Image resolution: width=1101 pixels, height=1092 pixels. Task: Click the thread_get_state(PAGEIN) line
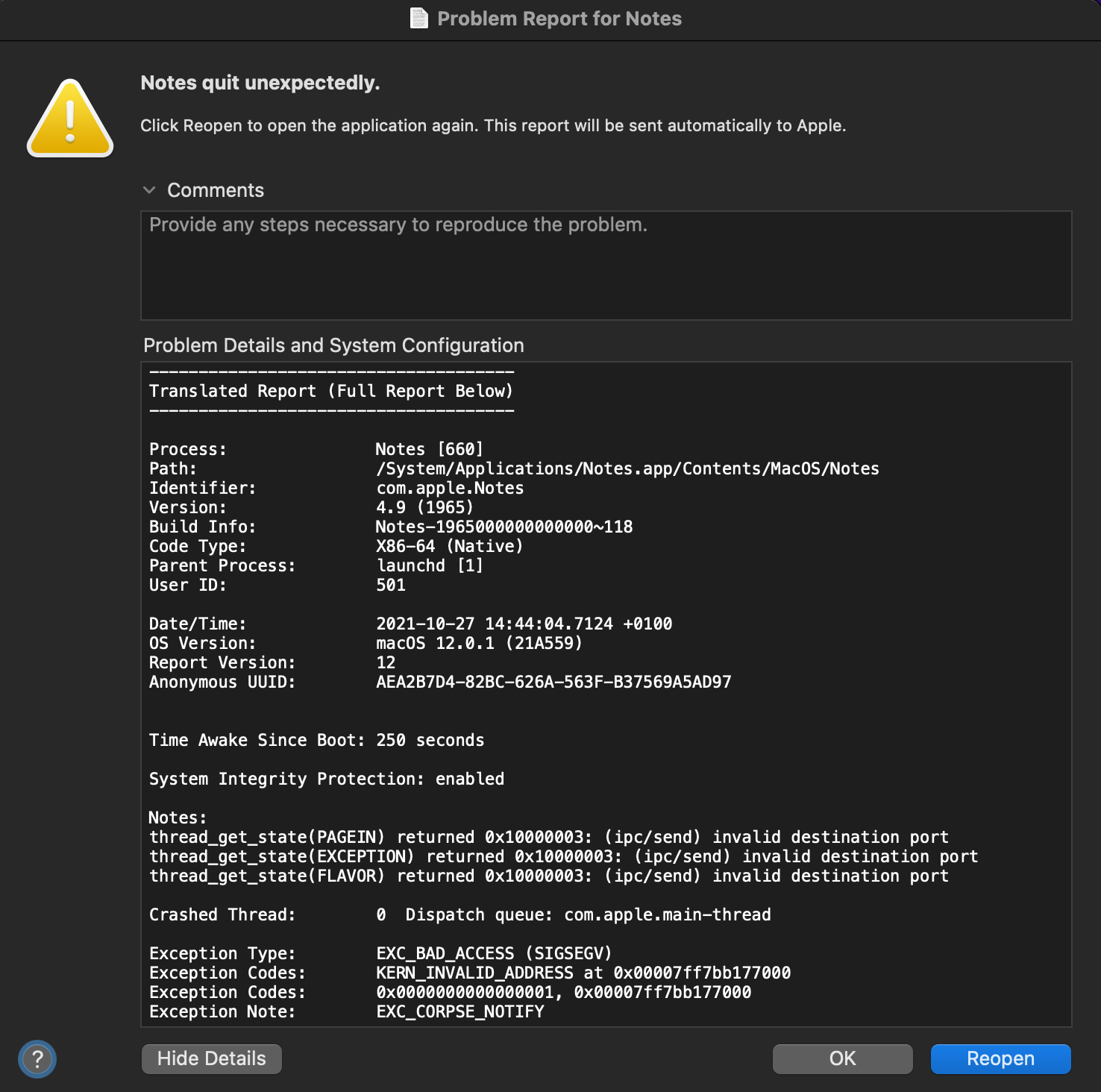pyautogui.click(x=549, y=837)
